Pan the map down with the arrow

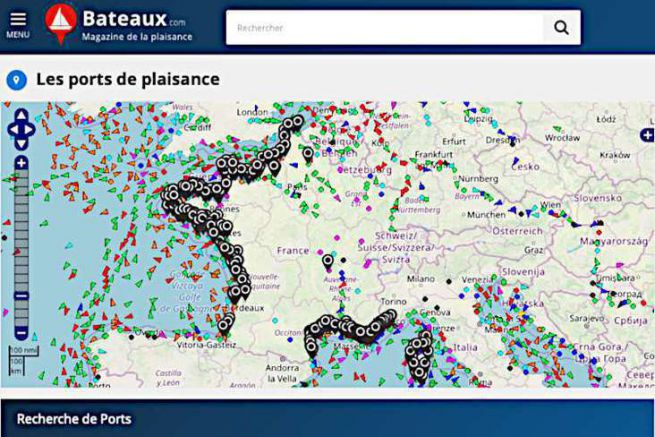tap(22, 143)
